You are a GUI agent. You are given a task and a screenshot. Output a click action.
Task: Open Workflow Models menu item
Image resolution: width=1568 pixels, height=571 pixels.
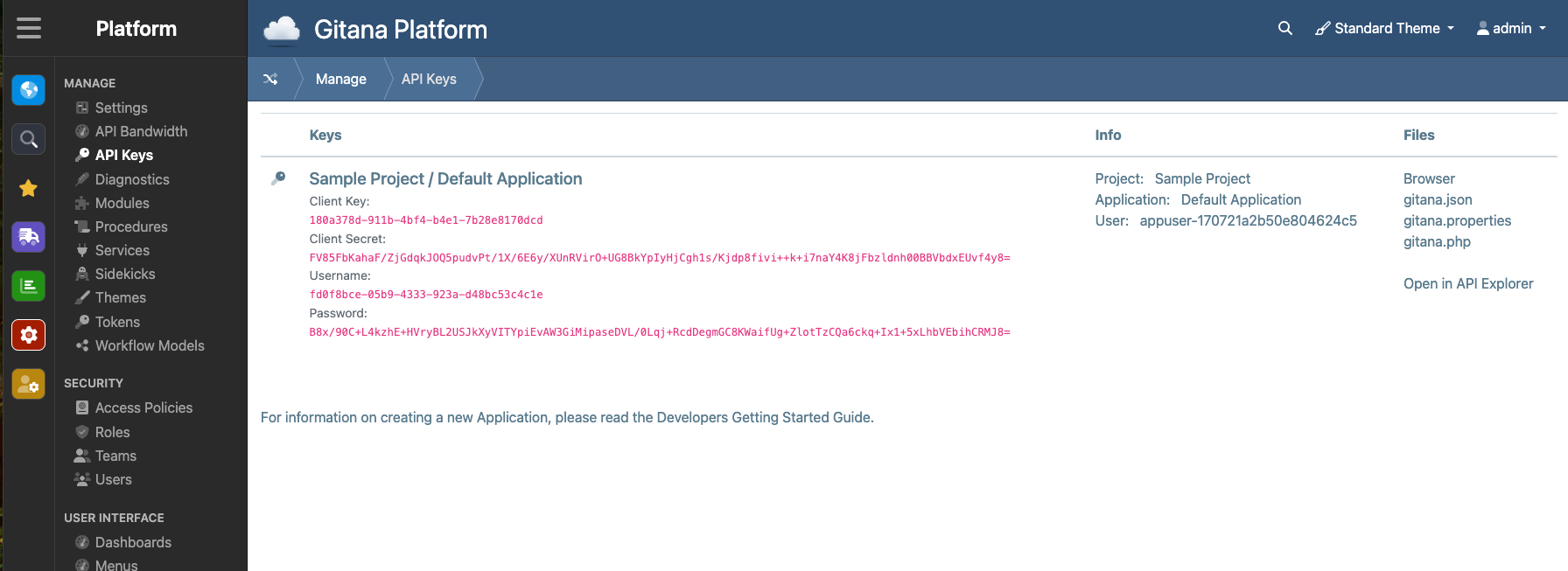click(150, 345)
